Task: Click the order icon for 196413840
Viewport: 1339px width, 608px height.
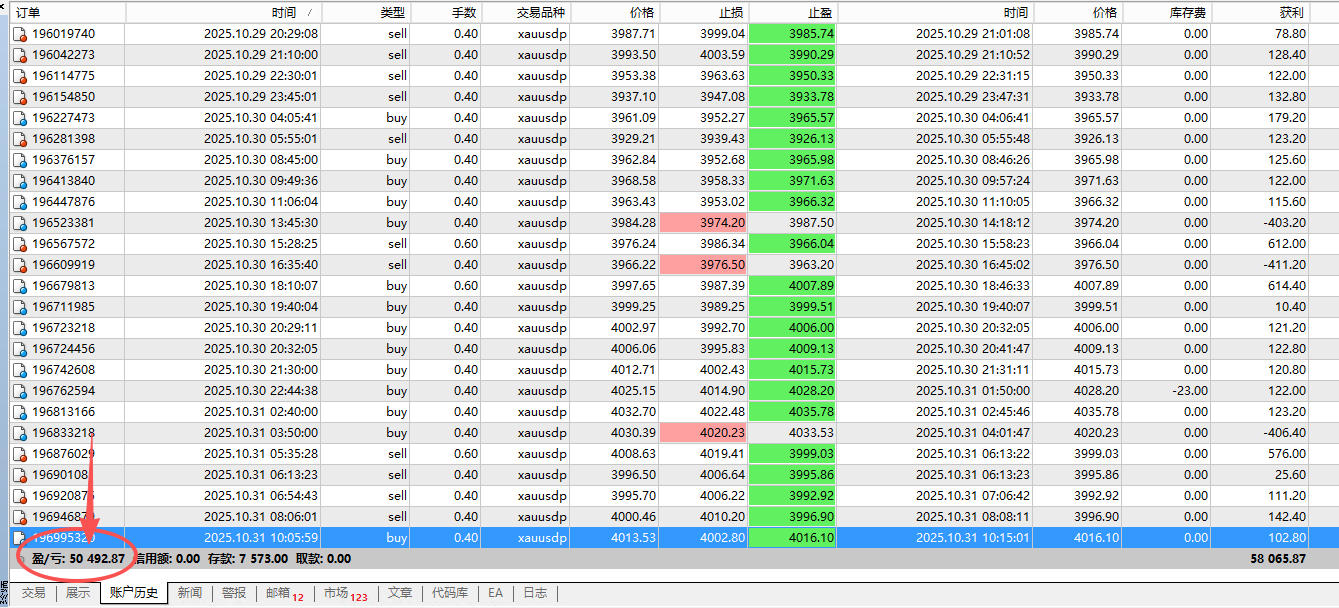Action: pyautogui.click(x=19, y=181)
